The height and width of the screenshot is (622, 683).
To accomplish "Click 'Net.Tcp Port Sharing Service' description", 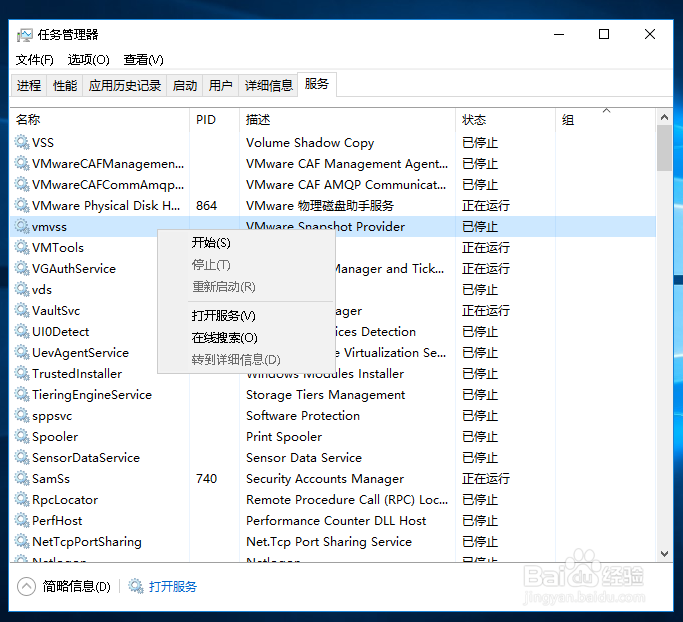I will pyautogui.click(x=328, y=541).
